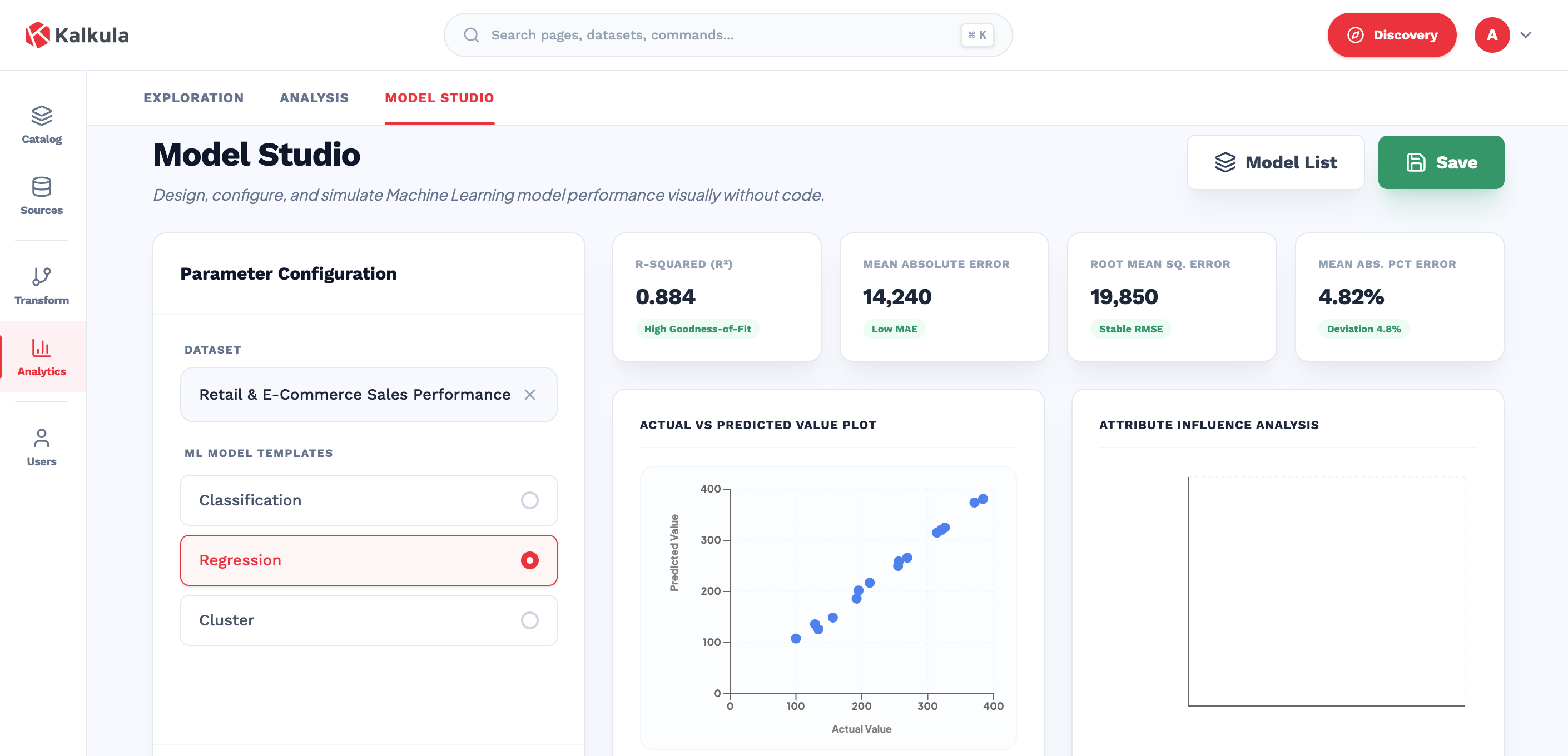The height and width of the screenshot is (756, 1568).
Task: Switch to the Model Studio tab
Action: (439, 97)
